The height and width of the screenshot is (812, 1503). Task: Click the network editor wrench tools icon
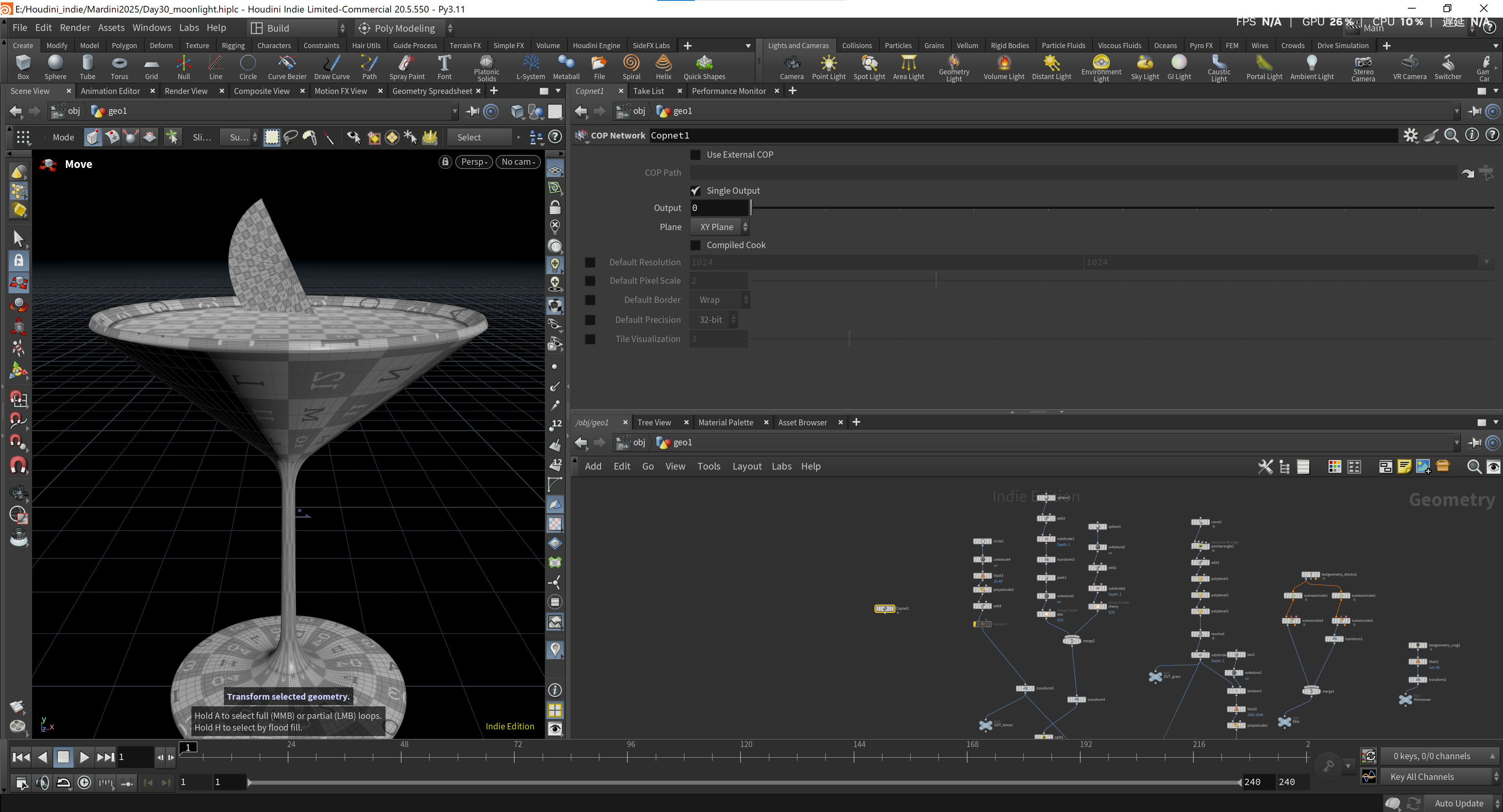point(1265,466)
